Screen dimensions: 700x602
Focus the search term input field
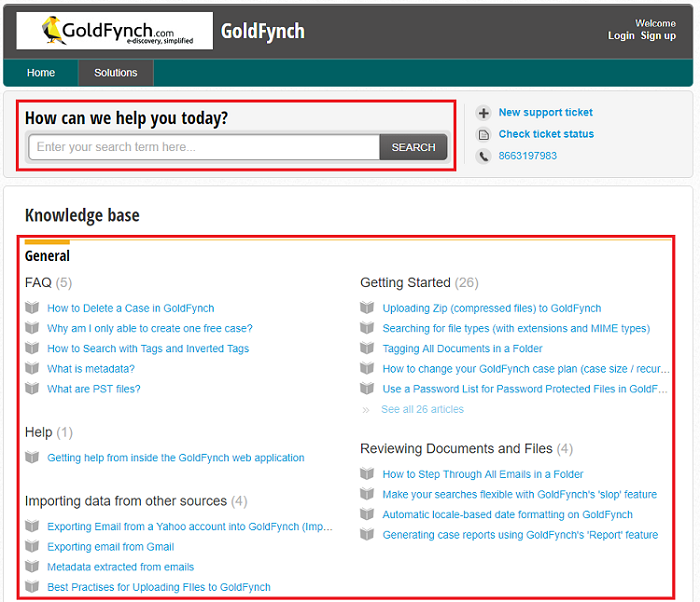(204, 147)
